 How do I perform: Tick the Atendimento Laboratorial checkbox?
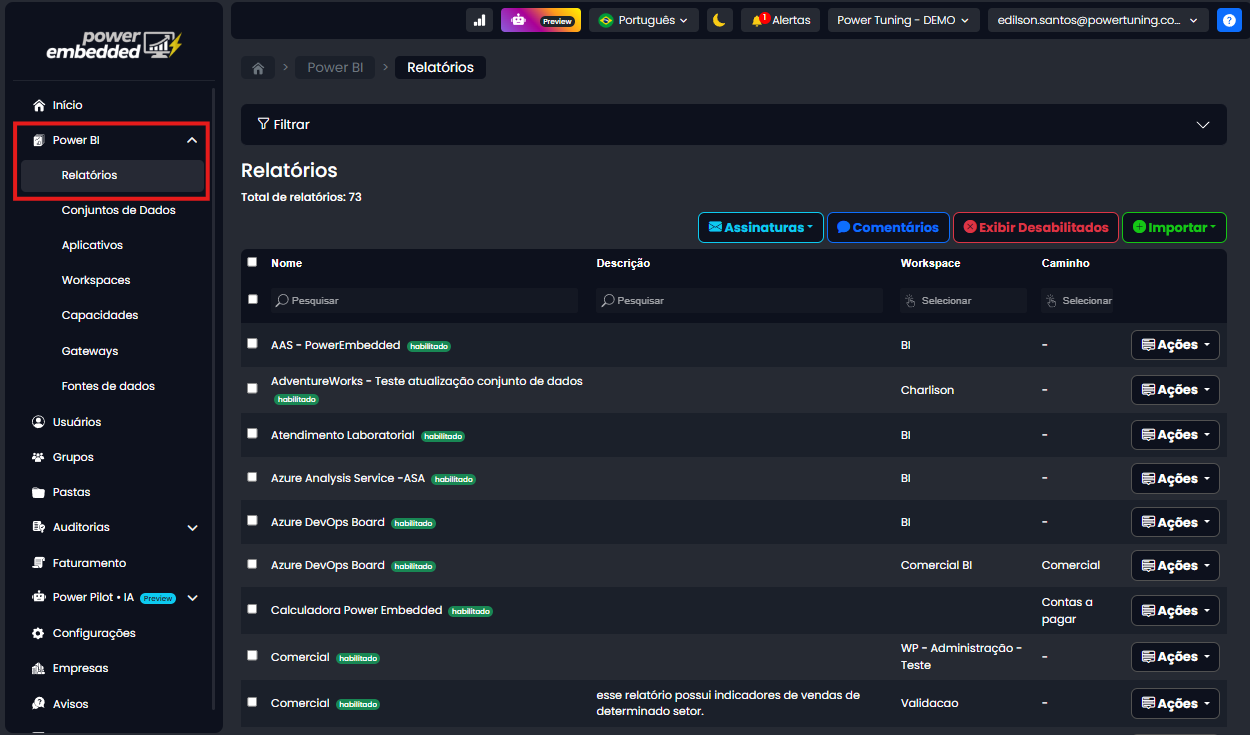[x=252, y=433]
